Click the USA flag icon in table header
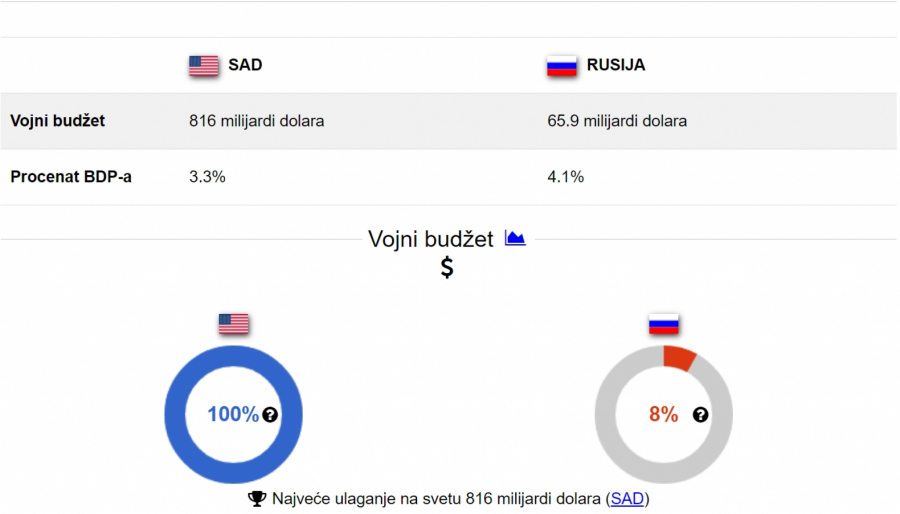 point(203,66)
